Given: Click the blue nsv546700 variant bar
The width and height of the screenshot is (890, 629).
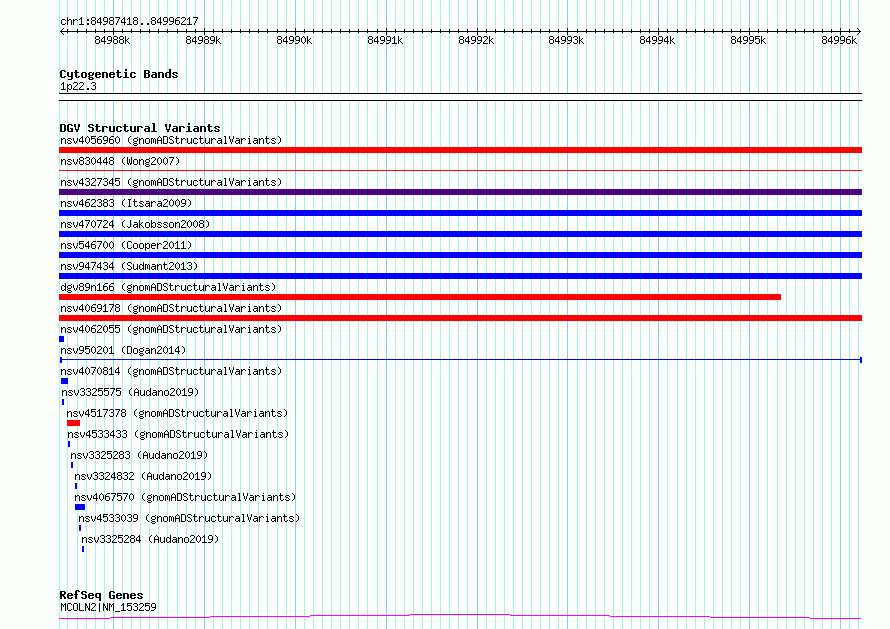Looking at the screenshot, I should (460, 255).
